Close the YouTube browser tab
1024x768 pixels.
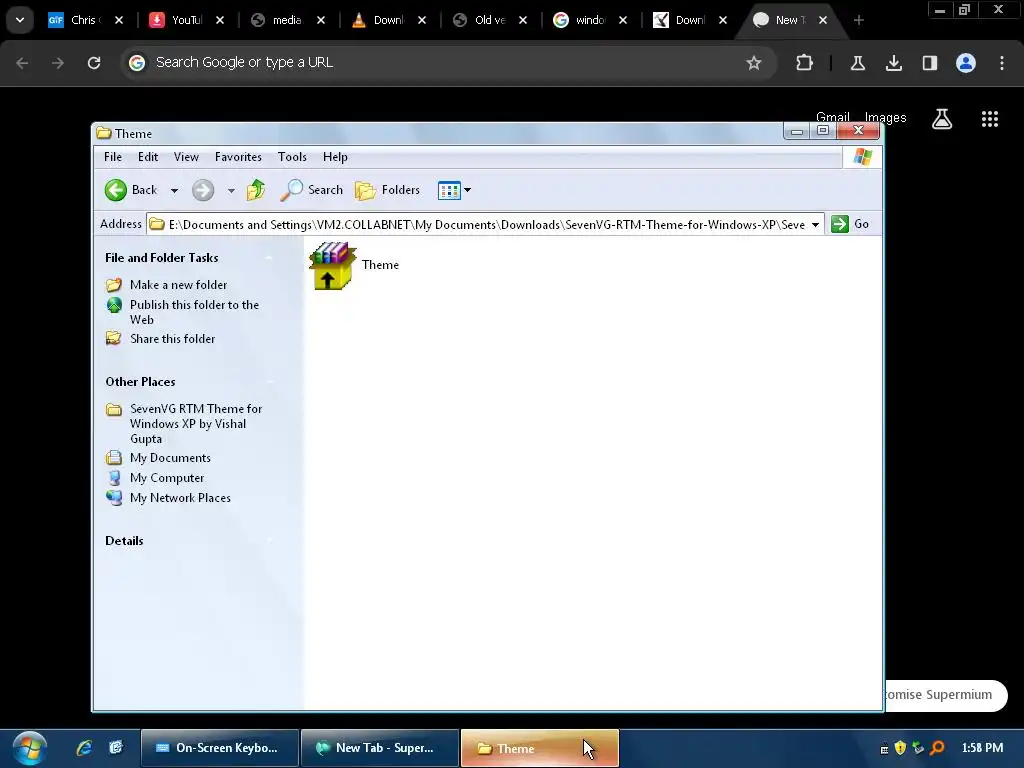tap(220, 20)
